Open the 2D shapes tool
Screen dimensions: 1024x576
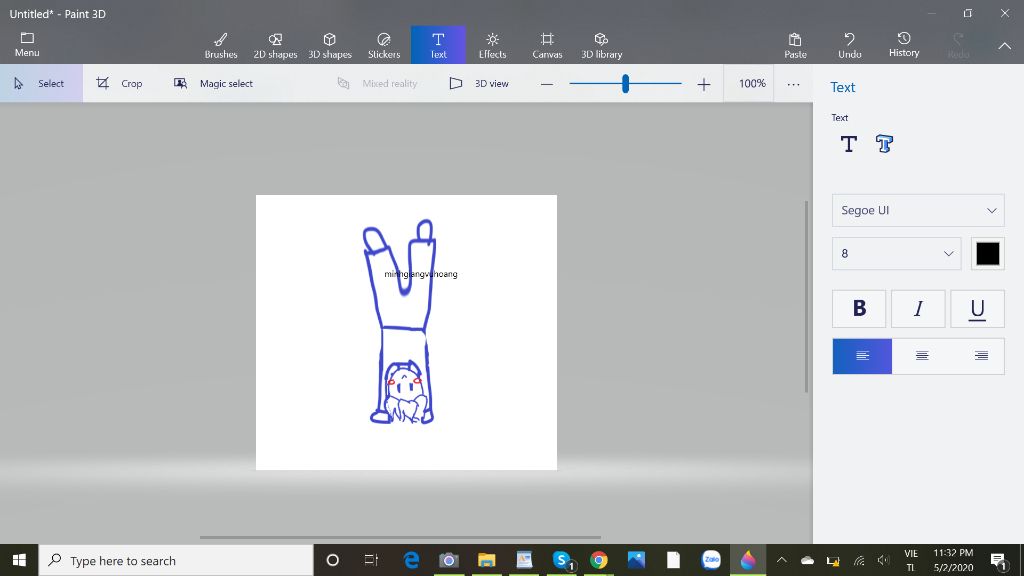point(275,45)
